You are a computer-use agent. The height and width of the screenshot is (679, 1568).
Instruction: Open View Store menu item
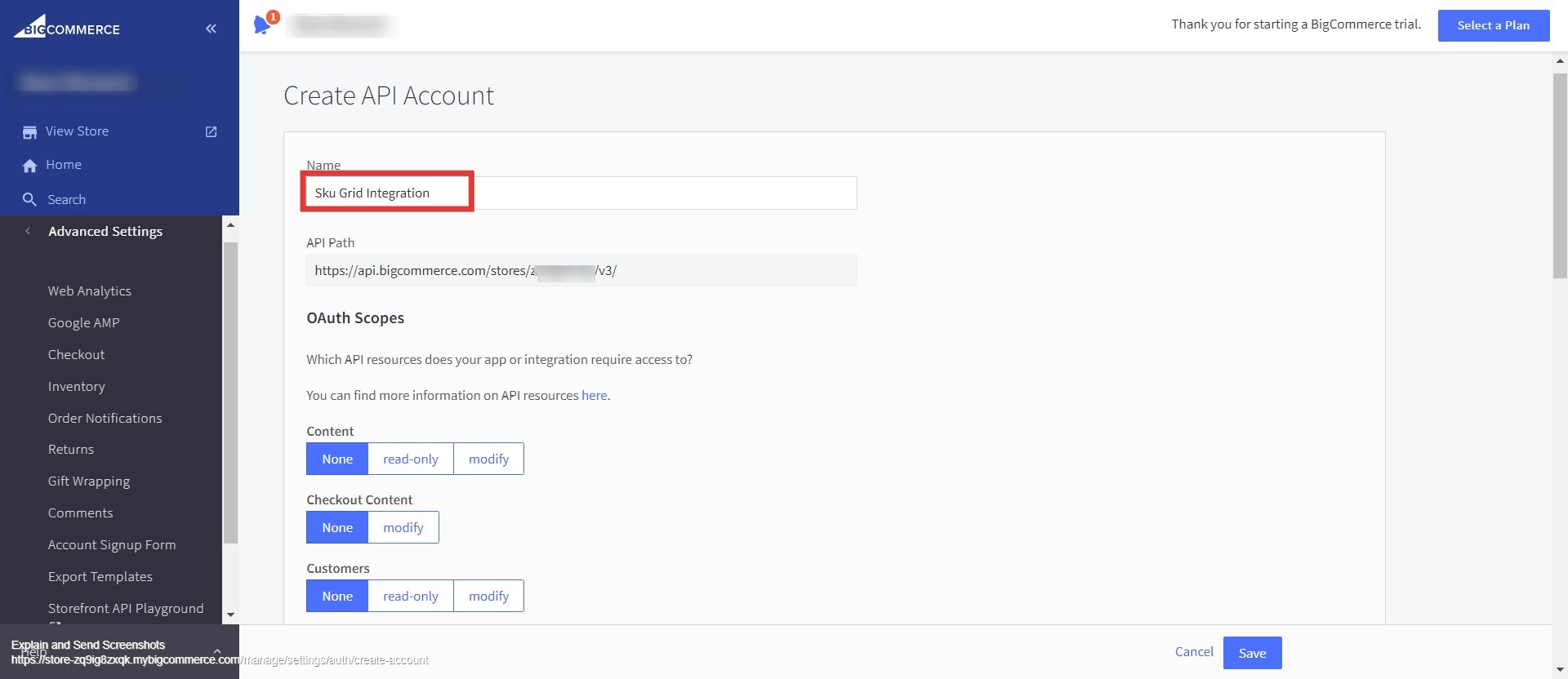(x=77, y=131)
